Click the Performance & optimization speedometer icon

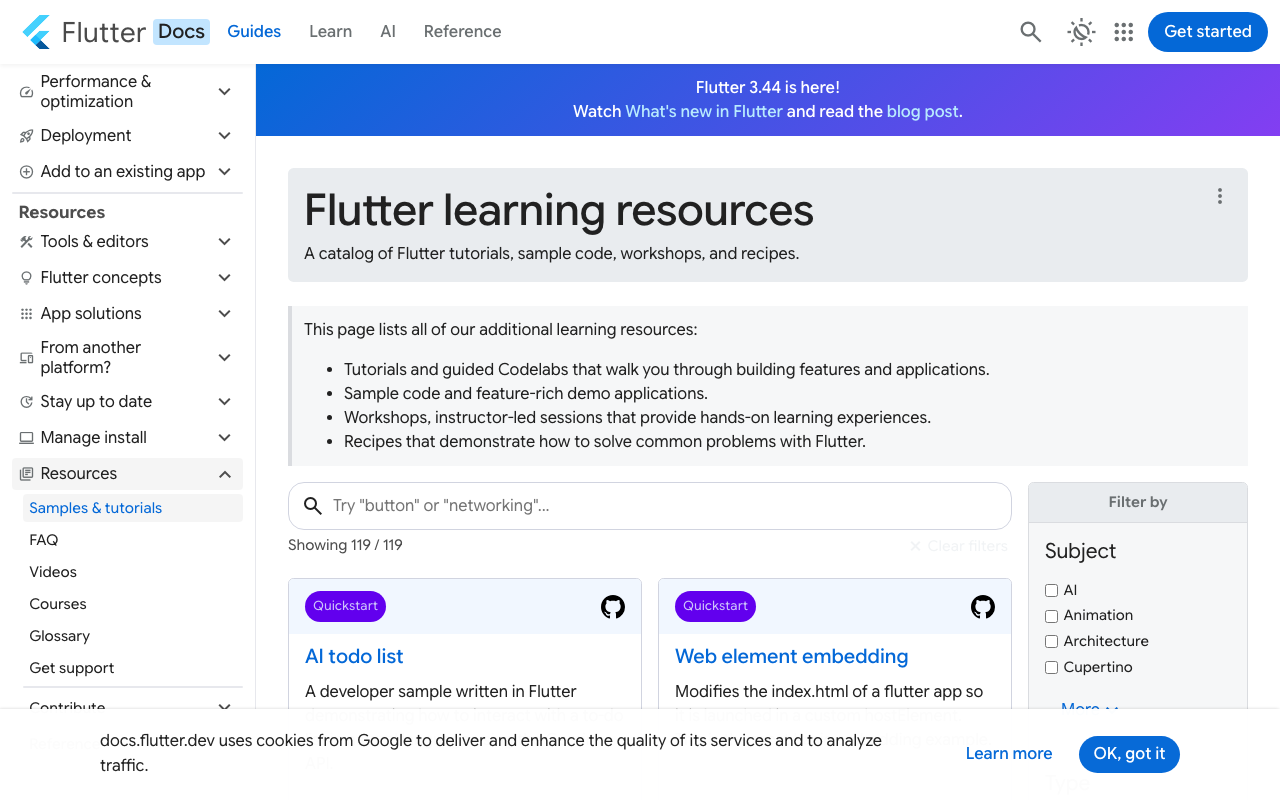coord(27,92)
